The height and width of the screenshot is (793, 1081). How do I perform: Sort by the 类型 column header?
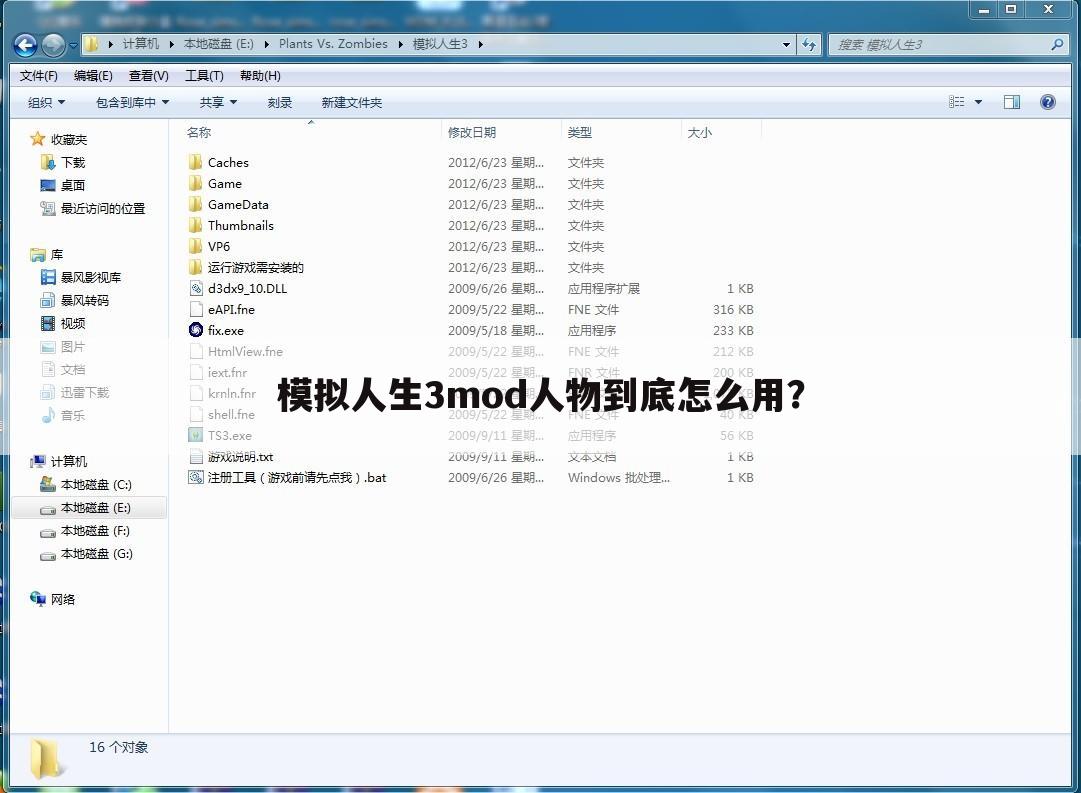[580, 132]
